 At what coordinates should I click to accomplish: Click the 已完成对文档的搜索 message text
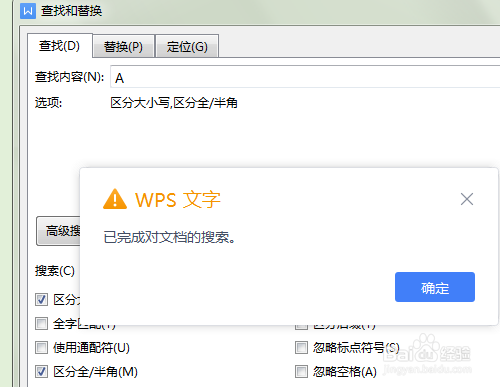point(170,237)
